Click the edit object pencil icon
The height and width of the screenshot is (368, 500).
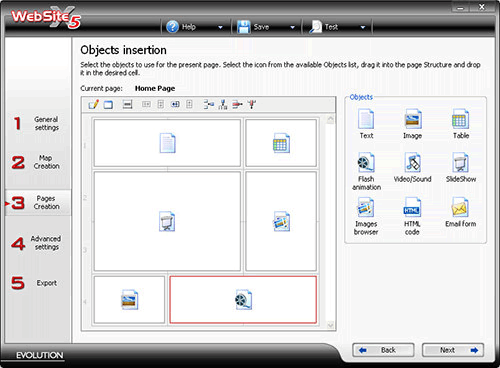tap(94, 104)
